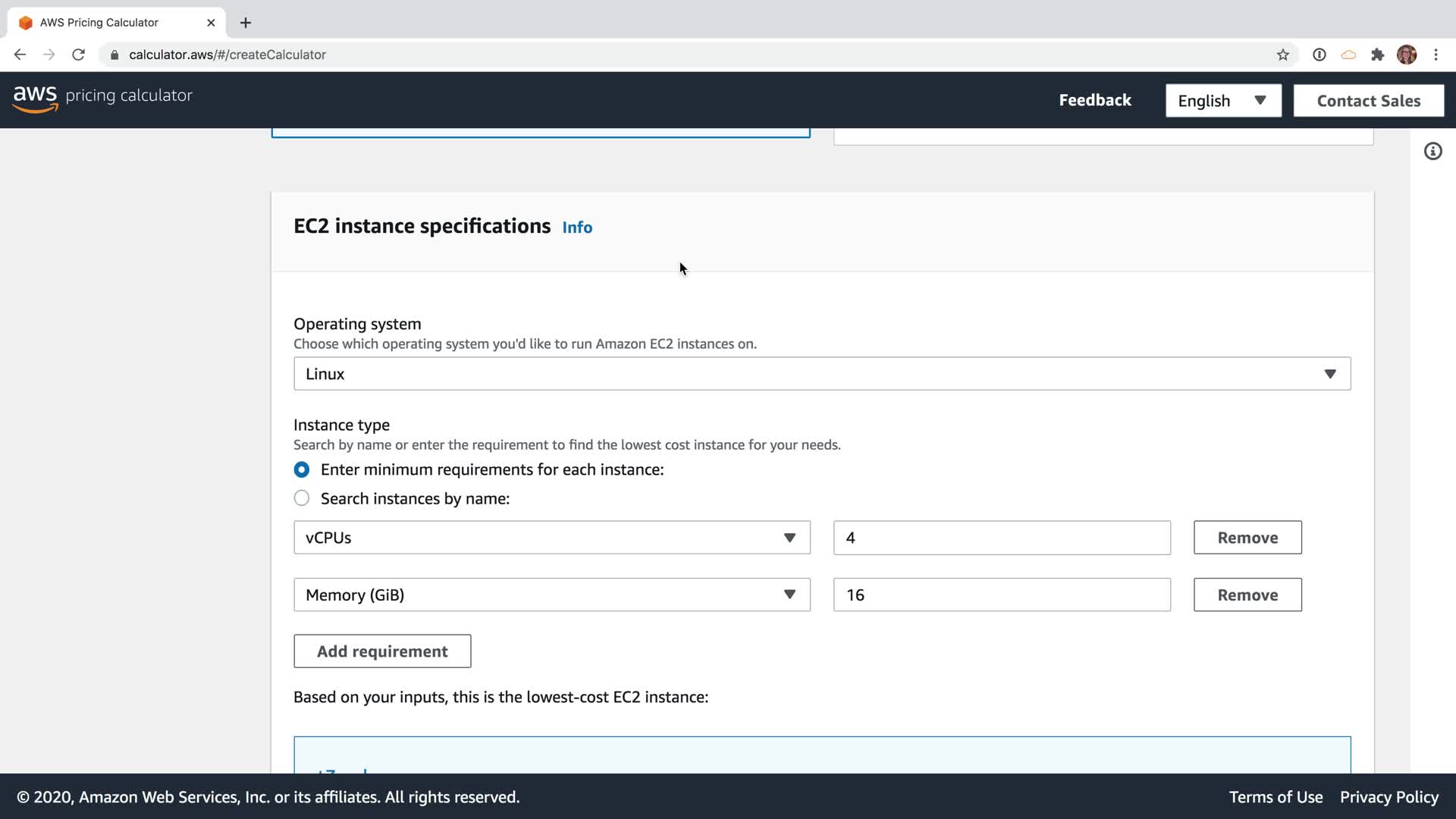This screenshot has height=819, width=1456.
Task: Open the browser extensions puzzle icon
Action: pyautogui.click(x=1377, y=55)
